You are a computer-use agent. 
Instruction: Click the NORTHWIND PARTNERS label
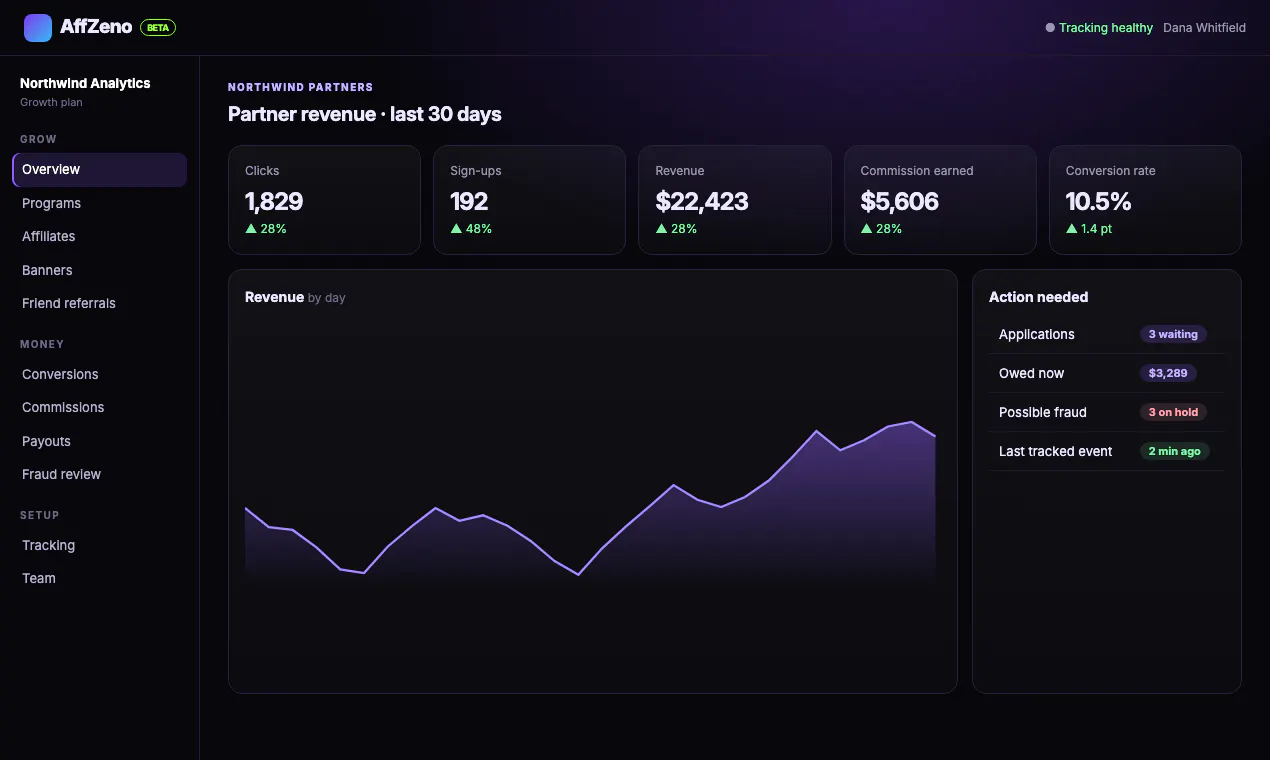pyautogui.click(x=300, y=87)
